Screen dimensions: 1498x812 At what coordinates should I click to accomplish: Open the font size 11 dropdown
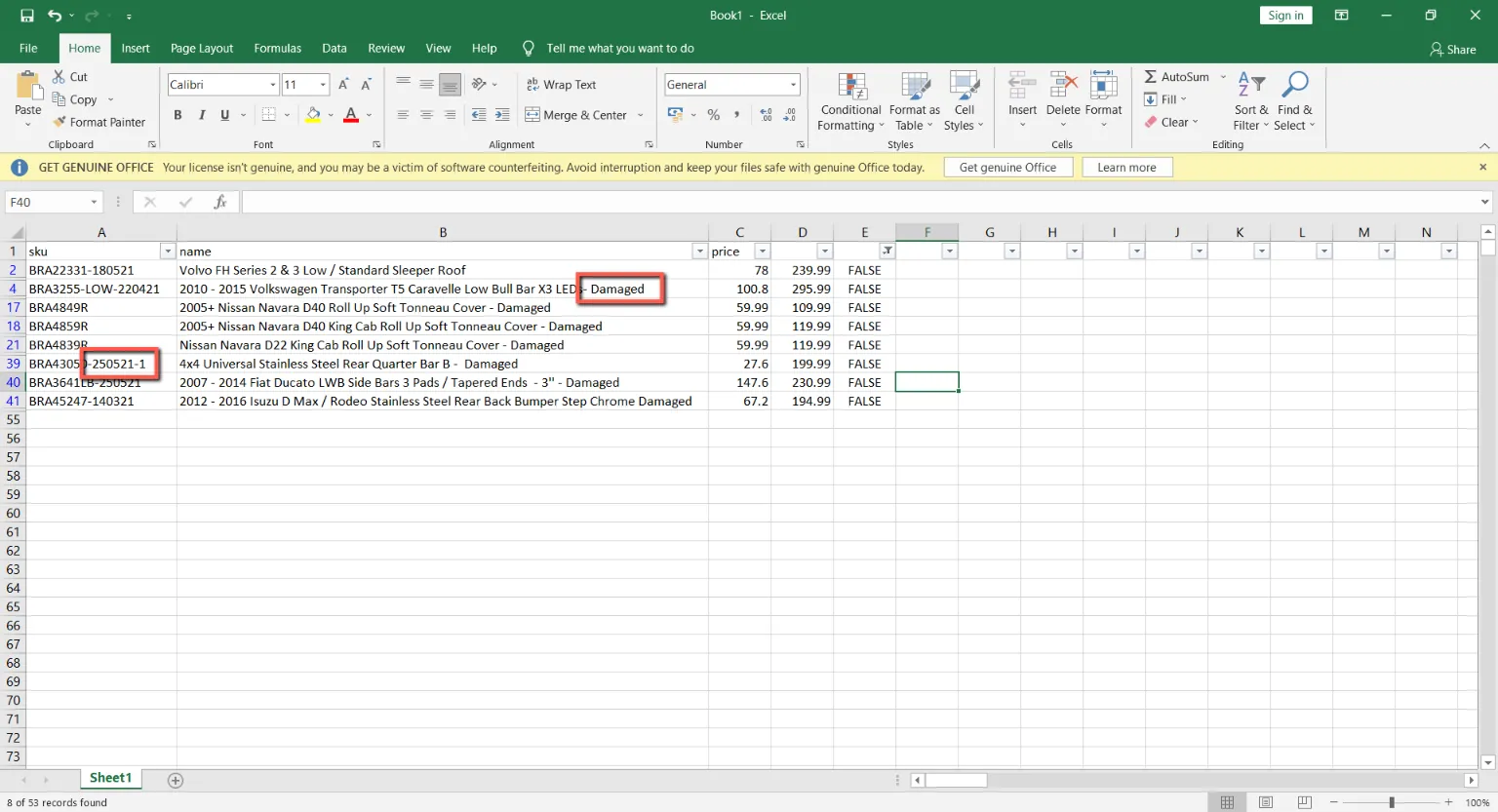pyautogui.click(x=323, y=85)
